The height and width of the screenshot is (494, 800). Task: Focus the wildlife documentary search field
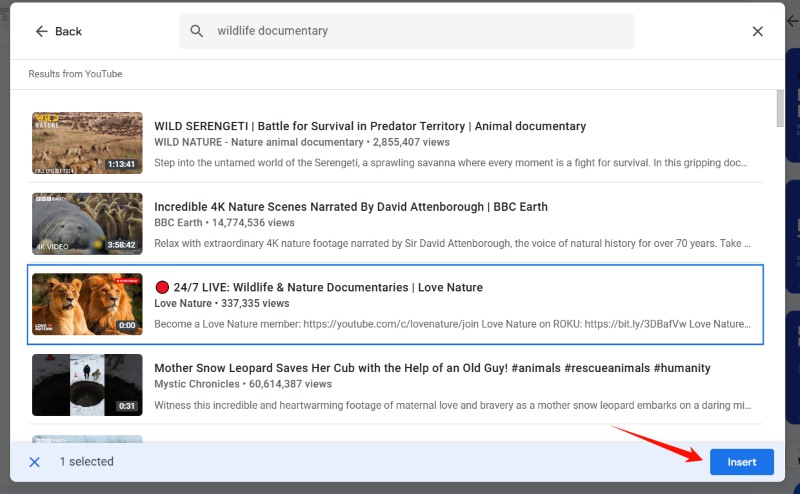point(406,31)
